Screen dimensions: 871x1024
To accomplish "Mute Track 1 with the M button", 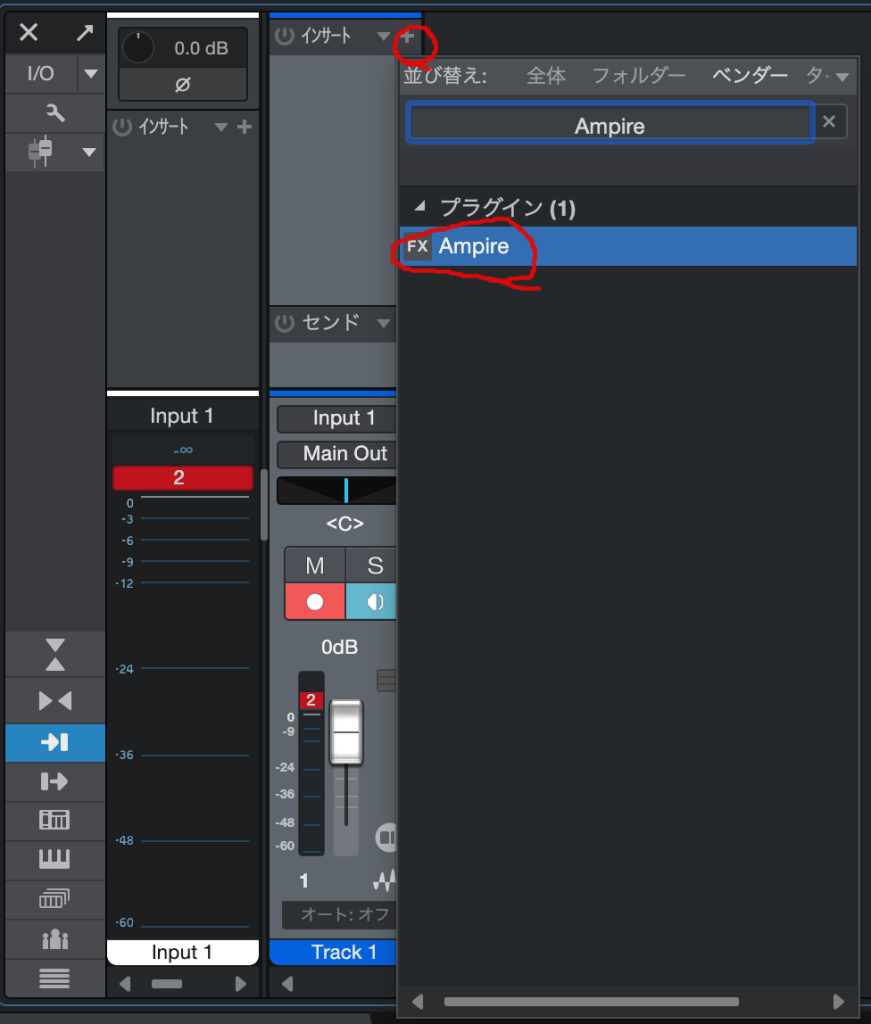I will point(314,566).
